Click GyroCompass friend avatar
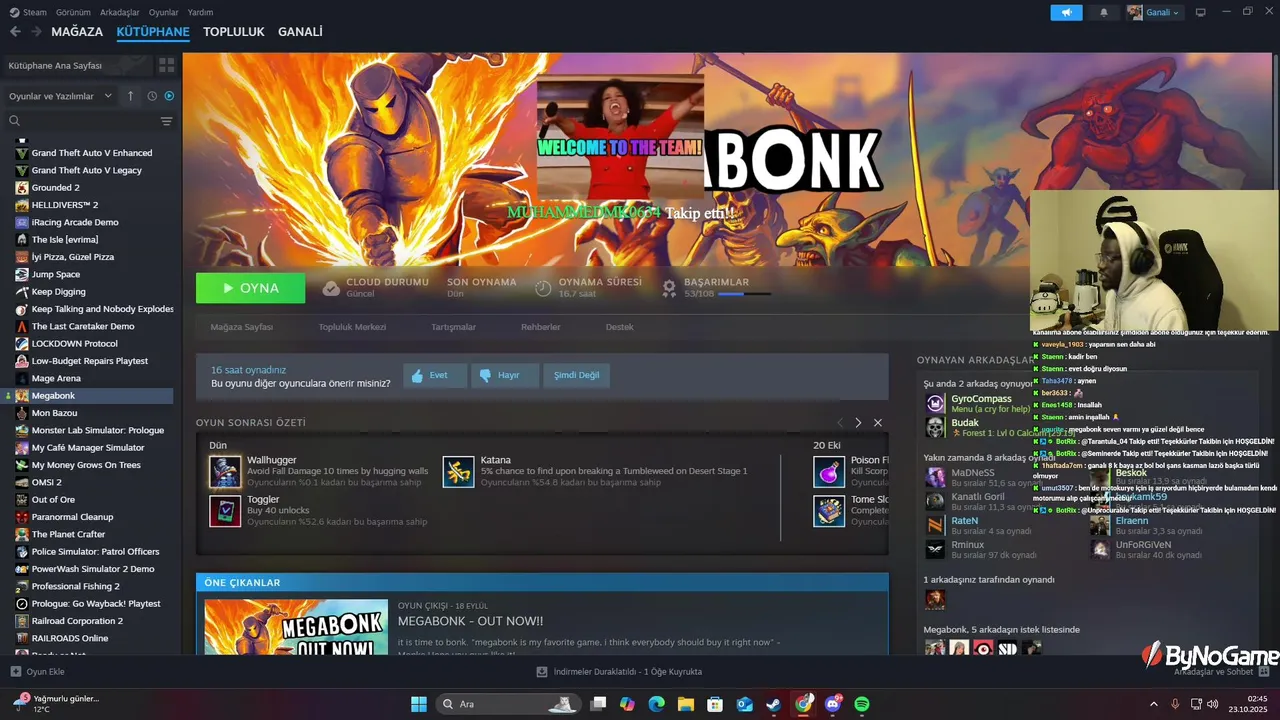 935,403
